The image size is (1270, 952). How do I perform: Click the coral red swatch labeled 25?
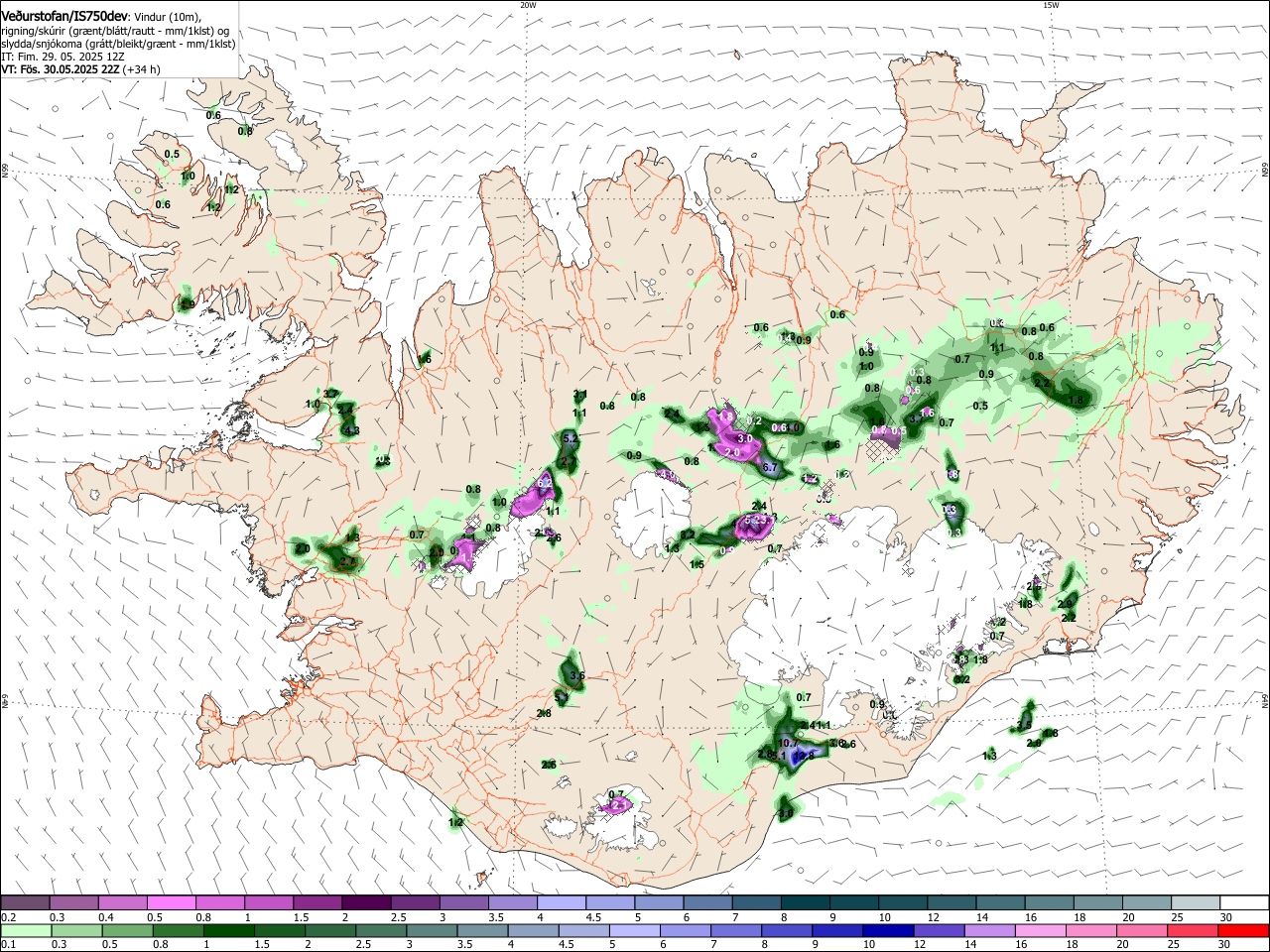pos(1194,930)
